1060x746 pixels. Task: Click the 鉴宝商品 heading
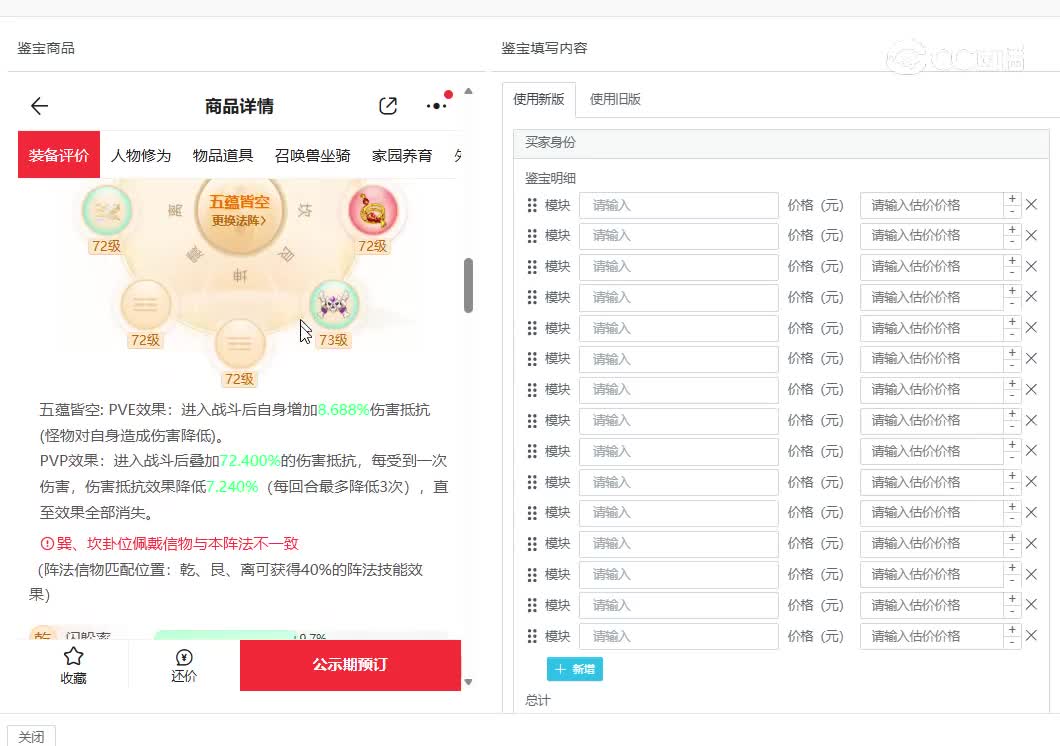pos(46,49)
